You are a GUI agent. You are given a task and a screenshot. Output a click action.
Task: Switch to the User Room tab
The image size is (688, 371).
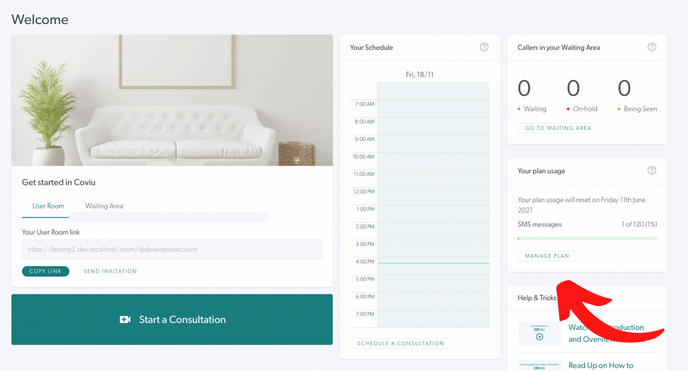(48, 206)
